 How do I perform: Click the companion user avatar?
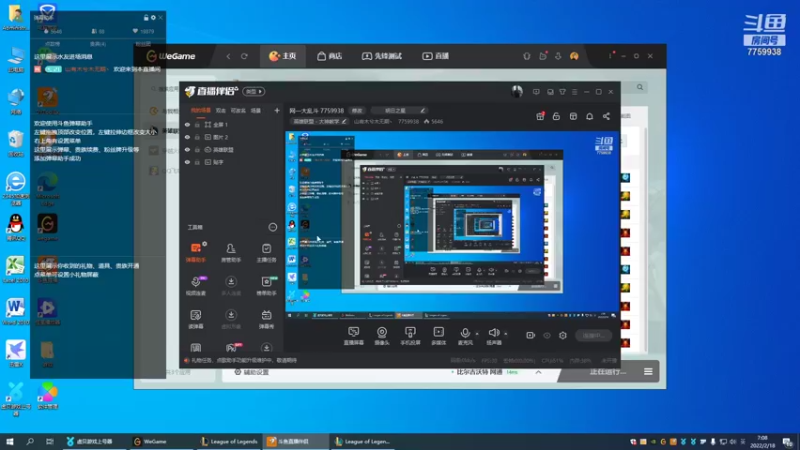[517, 91]
